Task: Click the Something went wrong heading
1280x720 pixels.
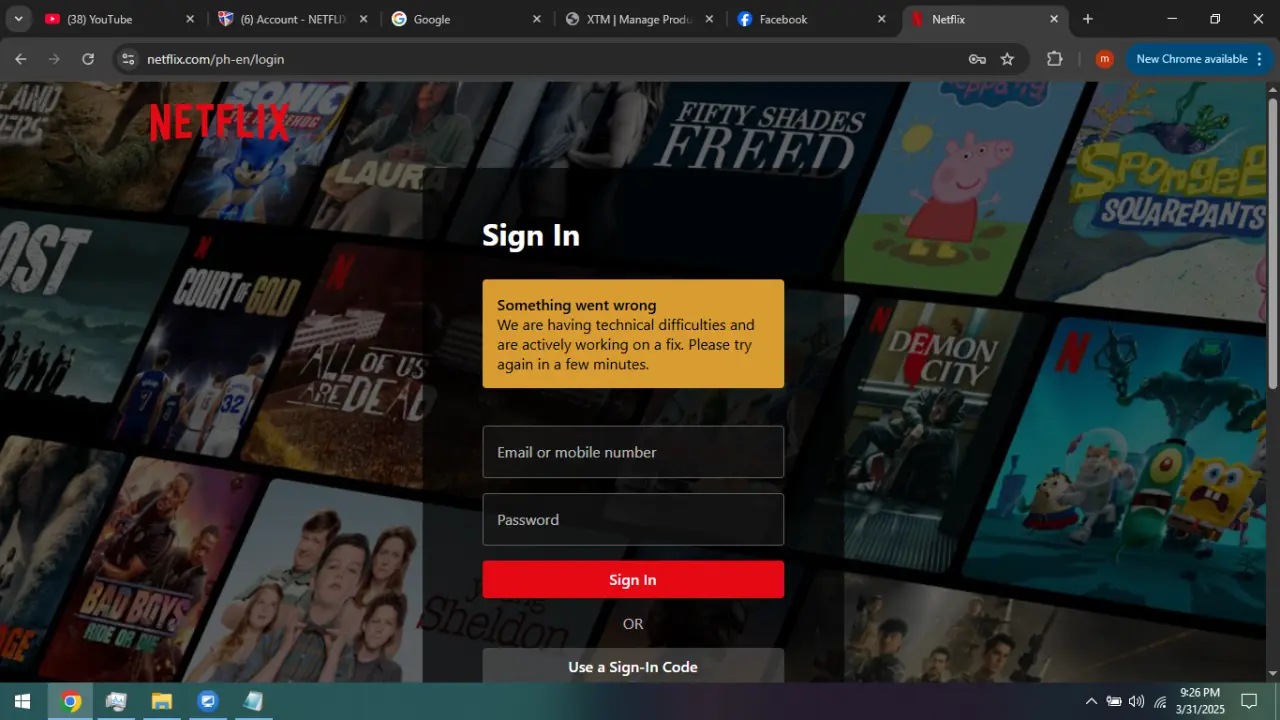Action: [x=577, y=305]
